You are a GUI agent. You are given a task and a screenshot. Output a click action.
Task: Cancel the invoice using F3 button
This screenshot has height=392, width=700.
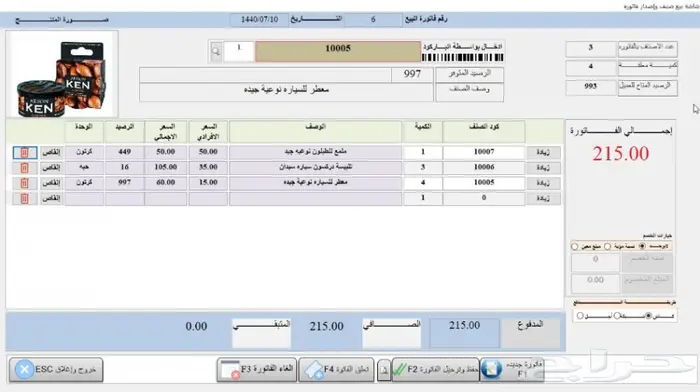click(x=257, y=370)
